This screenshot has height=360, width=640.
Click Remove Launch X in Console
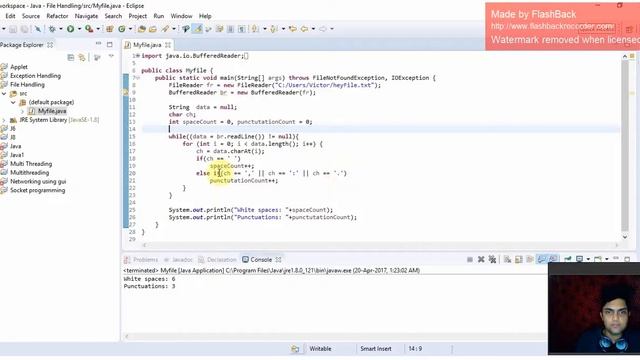[x=481, y=260]
